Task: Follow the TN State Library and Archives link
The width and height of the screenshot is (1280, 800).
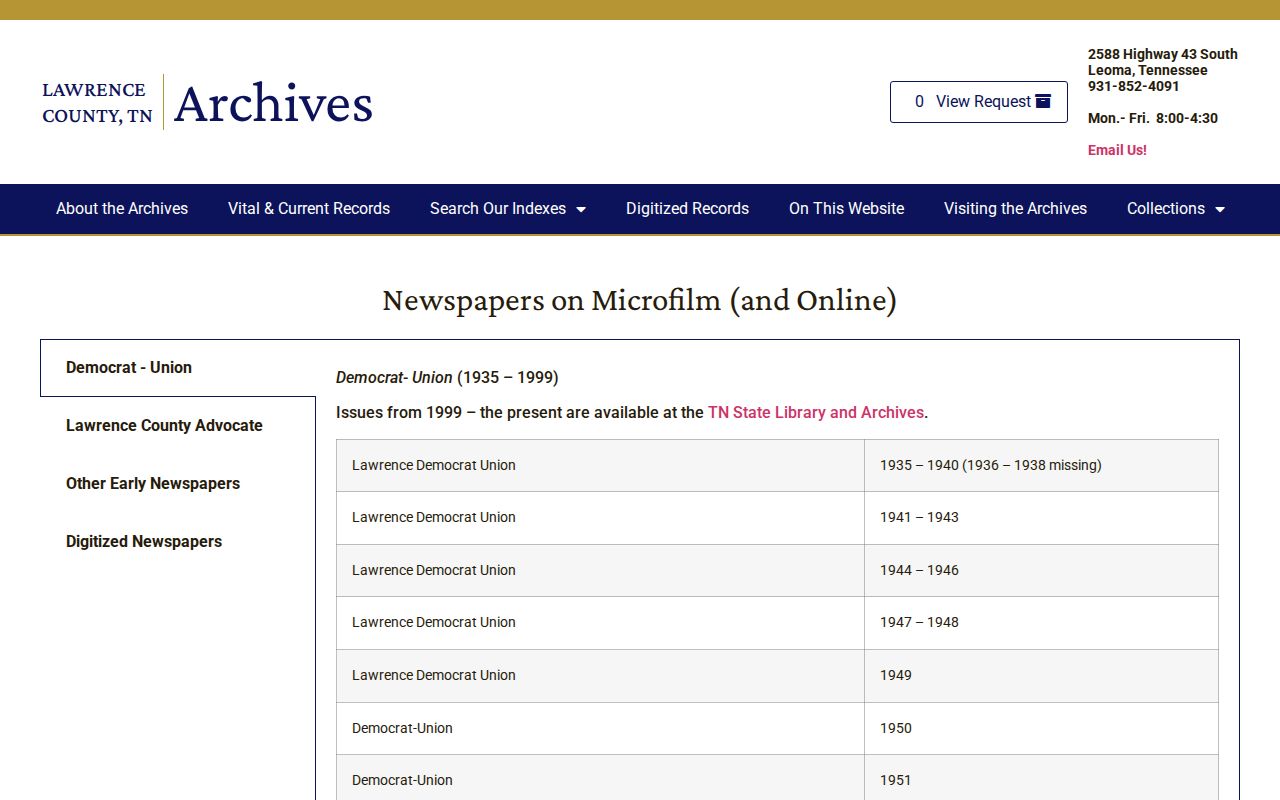Action: coord(816,412)
